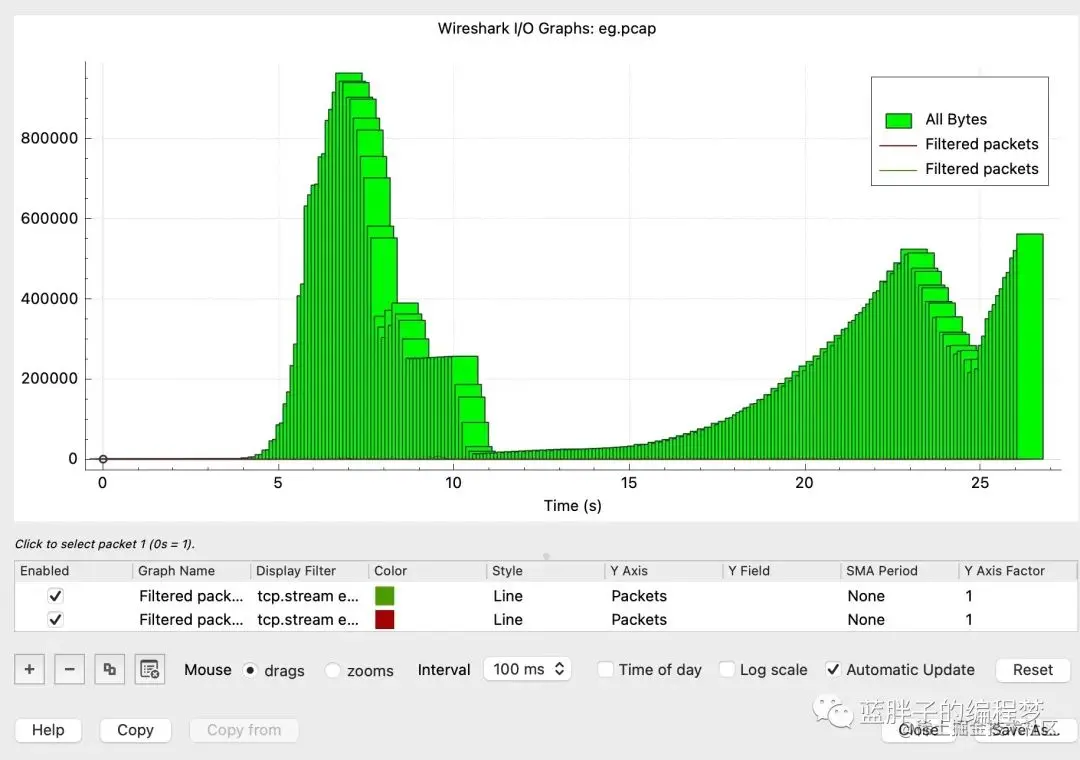This screenshot has width=1080, height=760.
Task: Click the Time (s) axis label
Action: point(572,506)
